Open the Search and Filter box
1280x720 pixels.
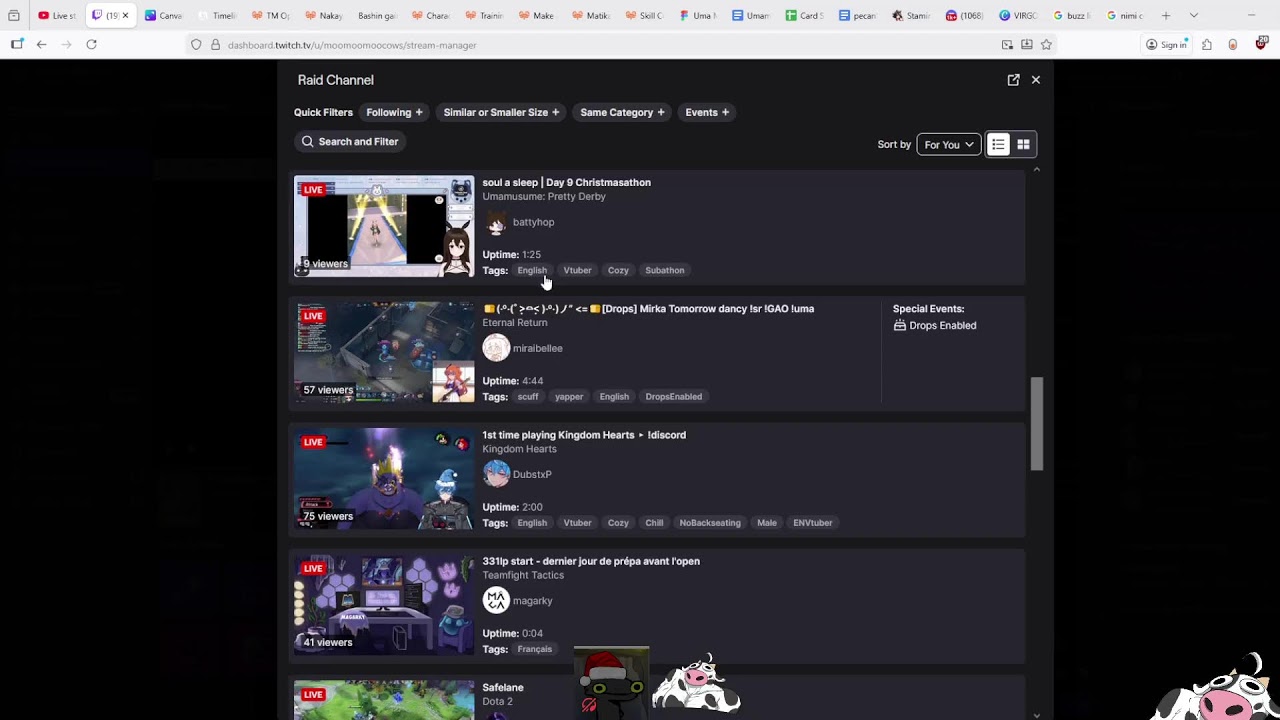(x=350, y=142)
